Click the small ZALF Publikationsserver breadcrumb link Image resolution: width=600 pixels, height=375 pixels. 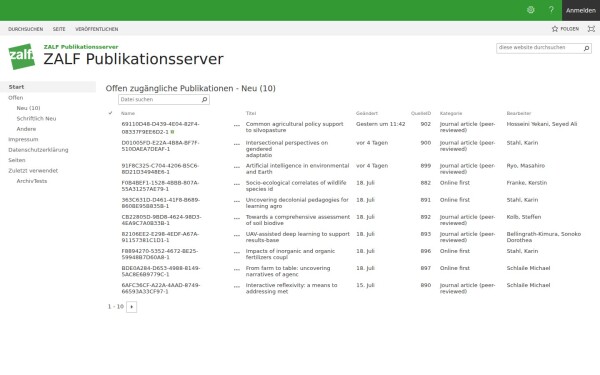point(81,47)
